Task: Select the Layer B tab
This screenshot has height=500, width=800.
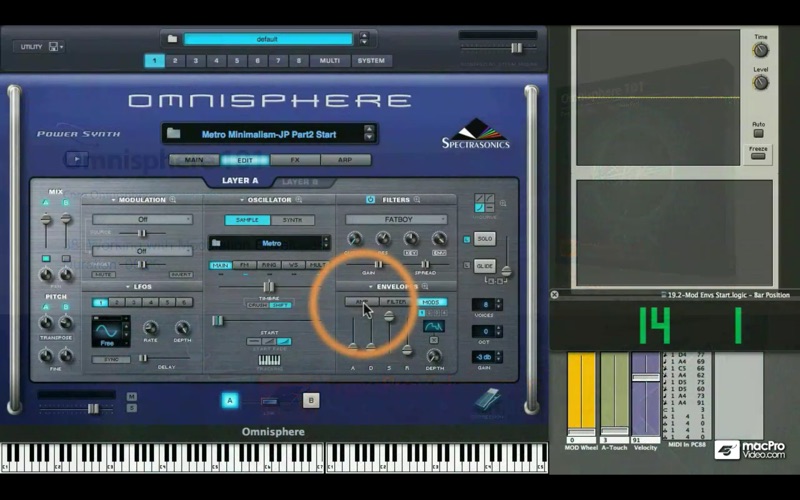Action: 299,182
